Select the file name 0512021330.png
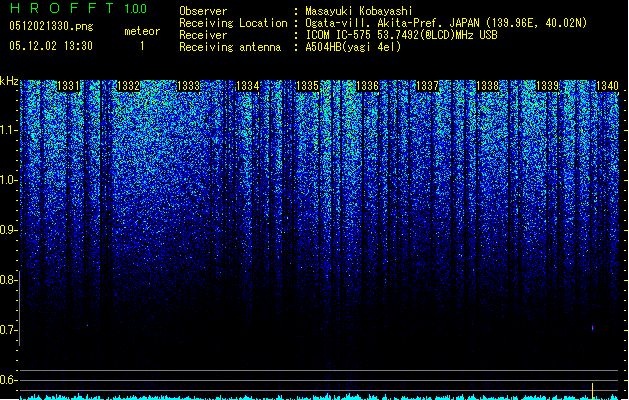 51,26
